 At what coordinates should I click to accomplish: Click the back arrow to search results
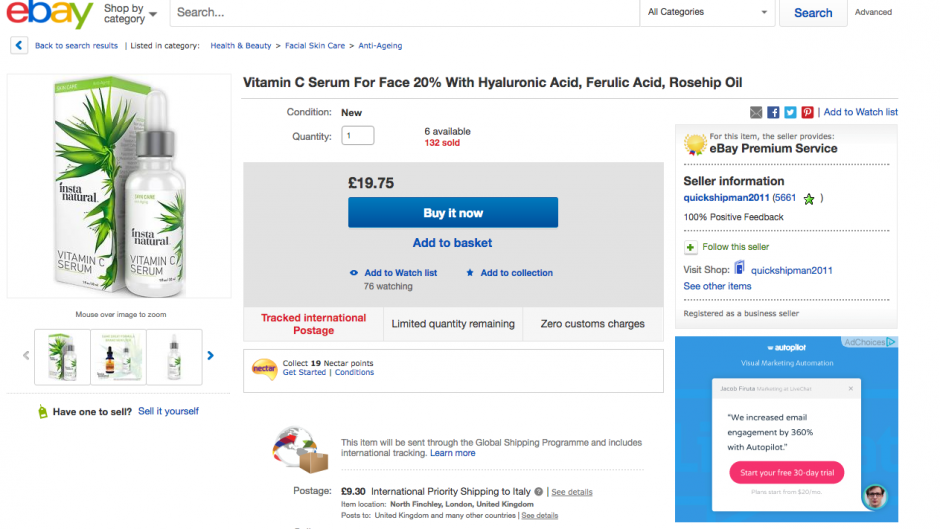point(19,45)
